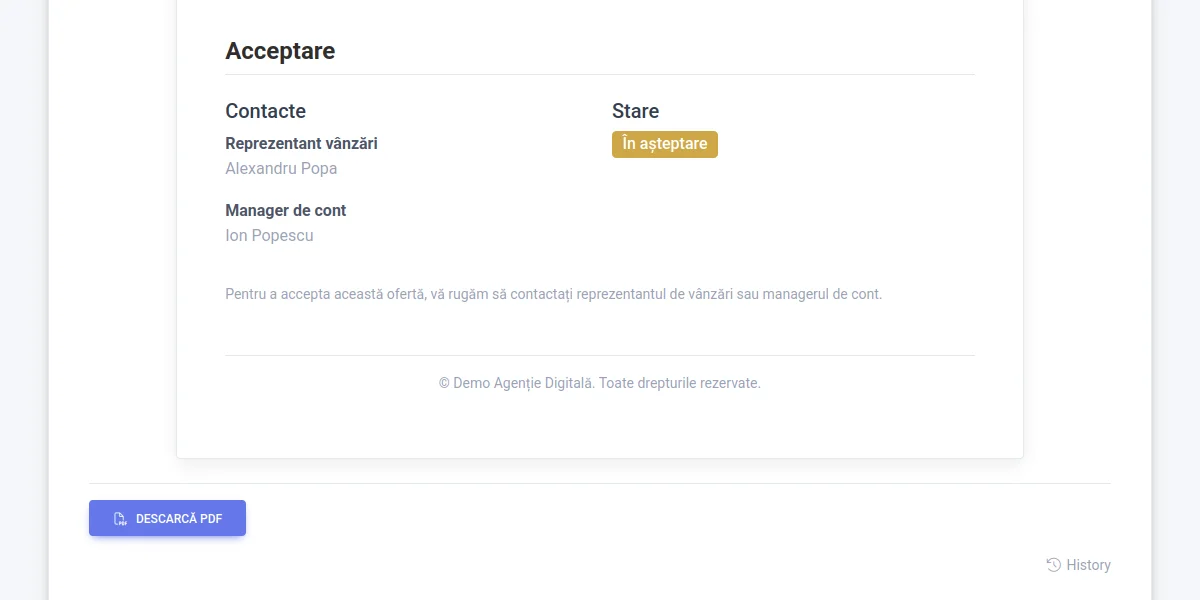Open revision history via the clock icon
Image resolution: width=1200 pixels, height=600 pixels.
(1052, 565)
